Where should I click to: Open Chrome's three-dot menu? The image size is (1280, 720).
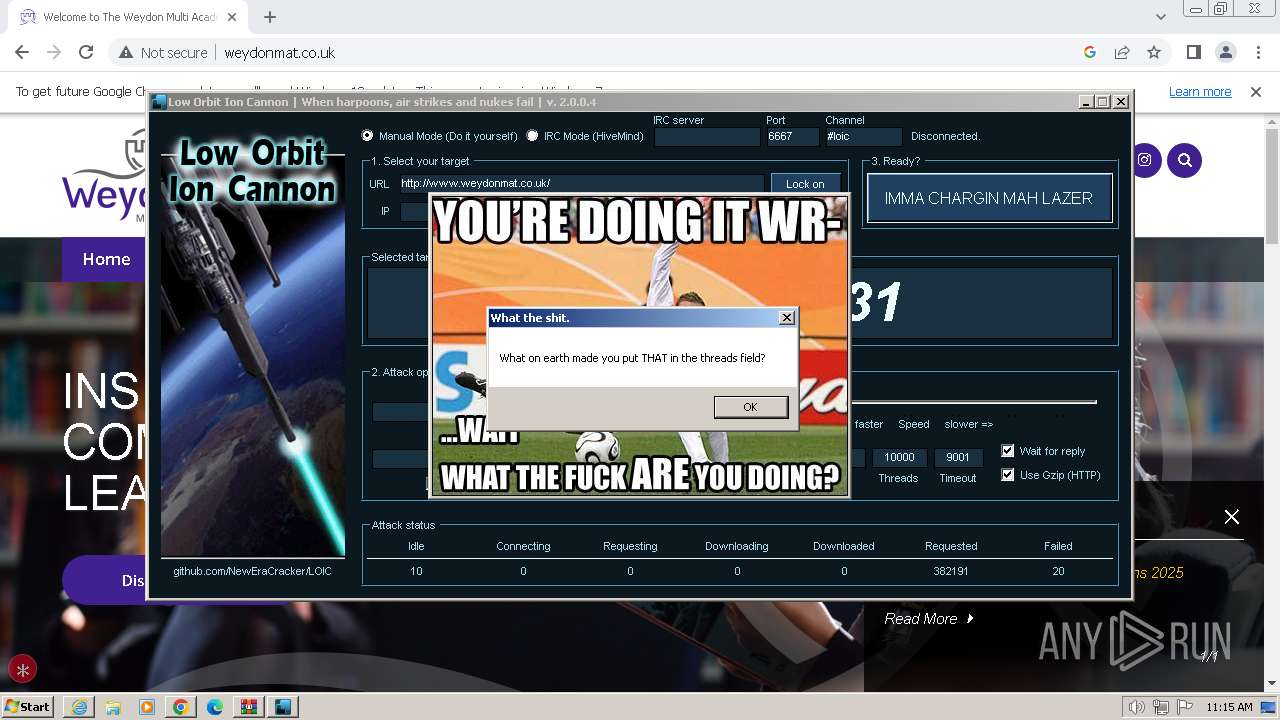tap(1257, 53)
